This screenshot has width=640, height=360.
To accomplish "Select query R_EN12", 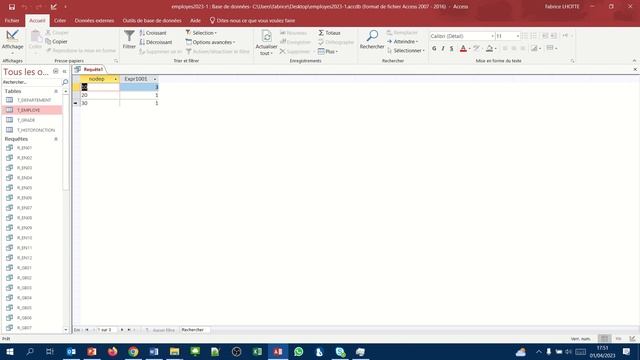I will tap(24, 258).
